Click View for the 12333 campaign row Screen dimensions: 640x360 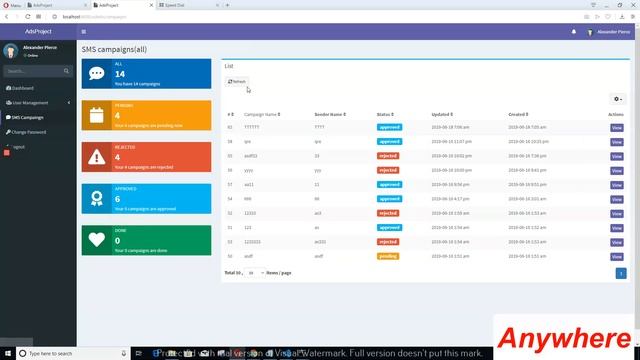click(617, 213)
